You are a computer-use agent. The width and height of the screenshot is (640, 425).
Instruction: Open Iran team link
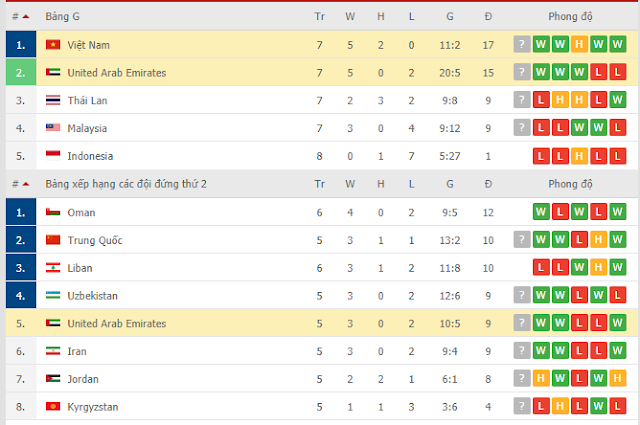click(77, 351)
